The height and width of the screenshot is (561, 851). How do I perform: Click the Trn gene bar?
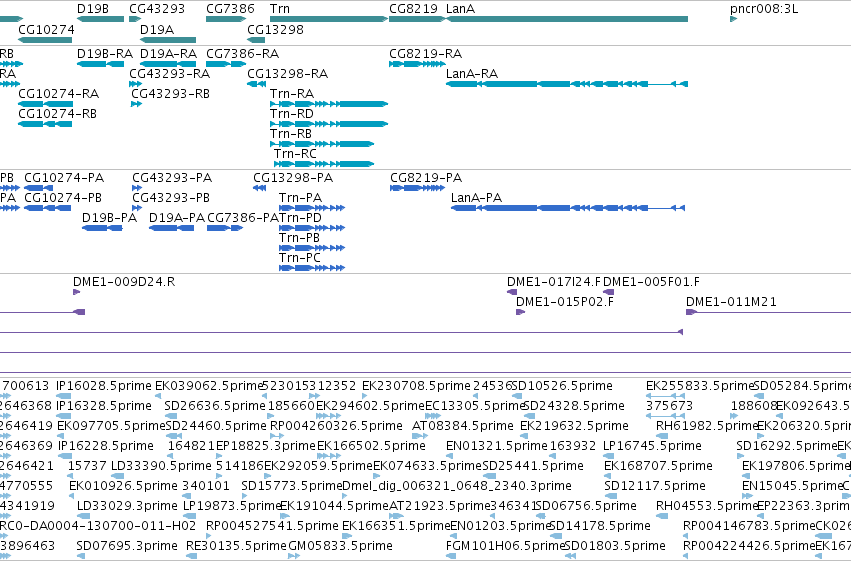[329, 19]
